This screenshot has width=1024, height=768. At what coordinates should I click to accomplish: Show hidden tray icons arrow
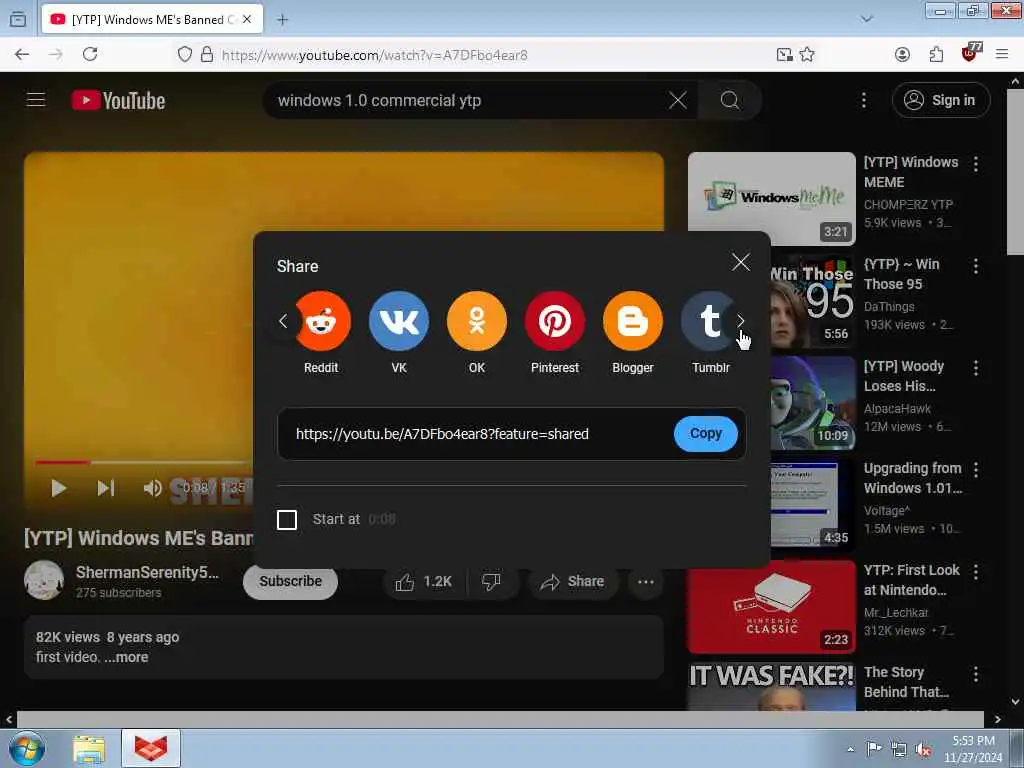(850, 750)
